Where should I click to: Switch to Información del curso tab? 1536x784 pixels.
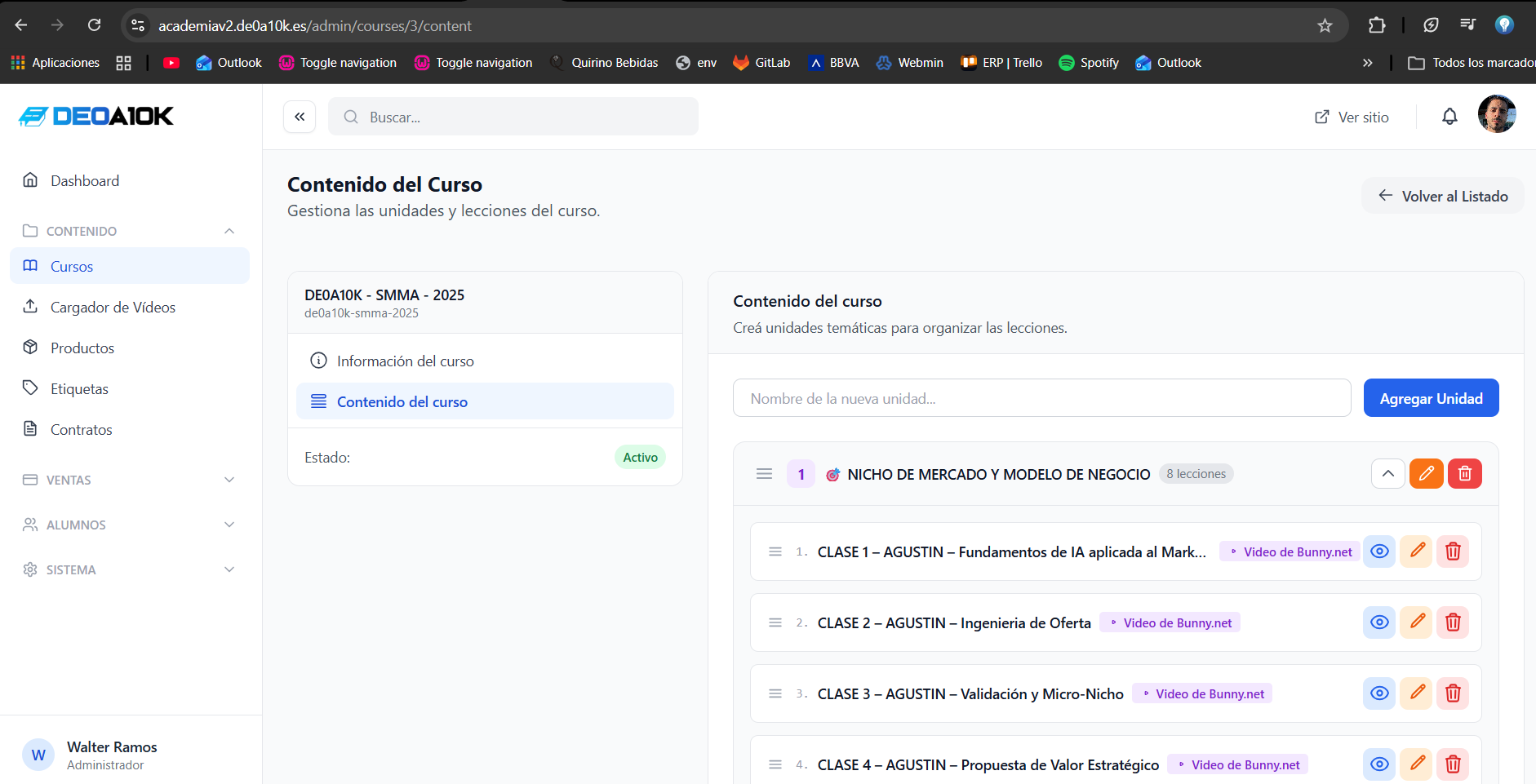point(485,361)
